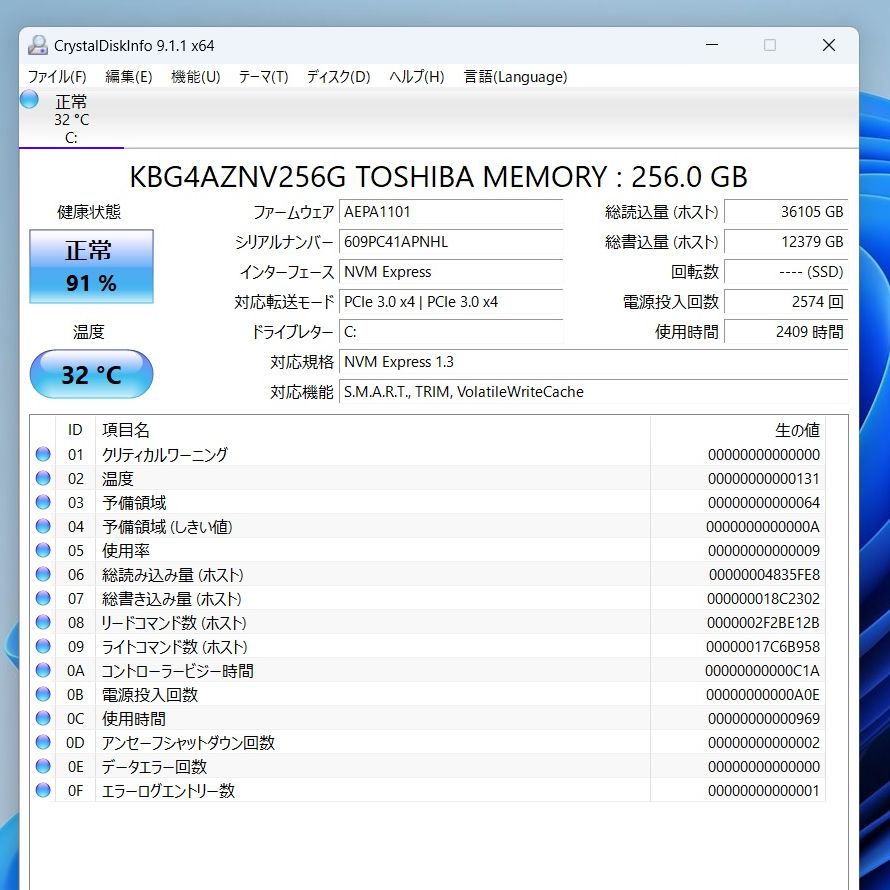The height and width of the screenshot is (890, 890).
Task: Click raw value 00000000000C1A
Action: pos(762,671)
